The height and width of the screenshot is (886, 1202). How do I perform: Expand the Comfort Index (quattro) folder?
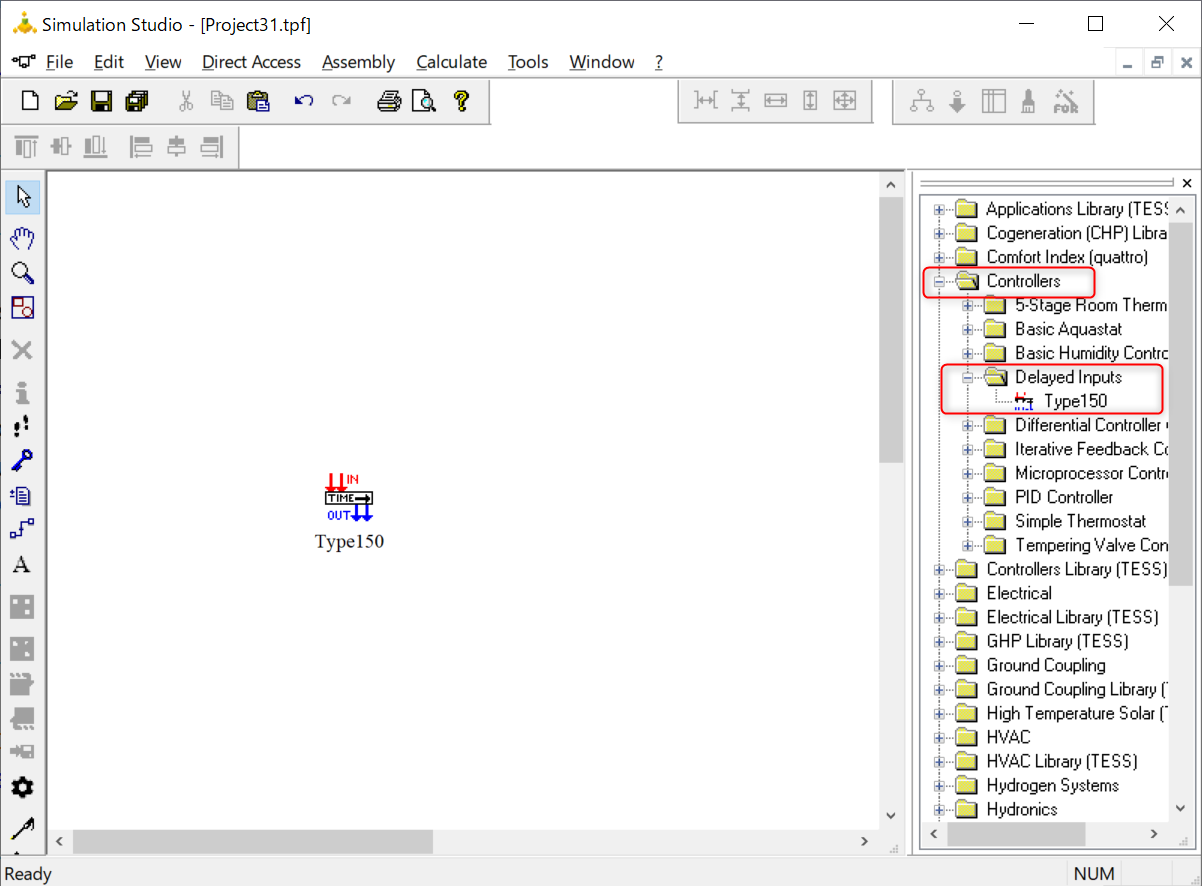(x=939, y=257)
